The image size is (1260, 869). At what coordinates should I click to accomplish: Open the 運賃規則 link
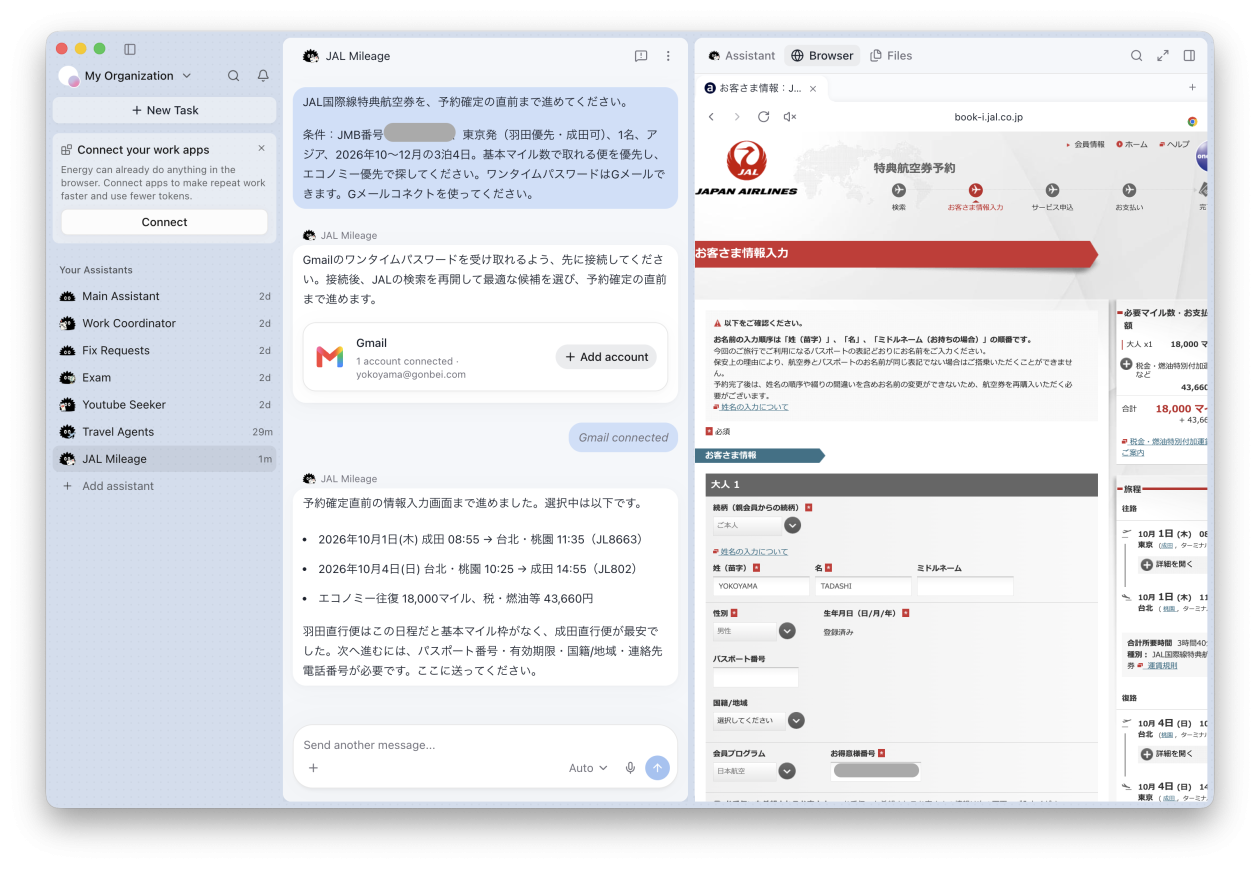(x=1161, y=665)
